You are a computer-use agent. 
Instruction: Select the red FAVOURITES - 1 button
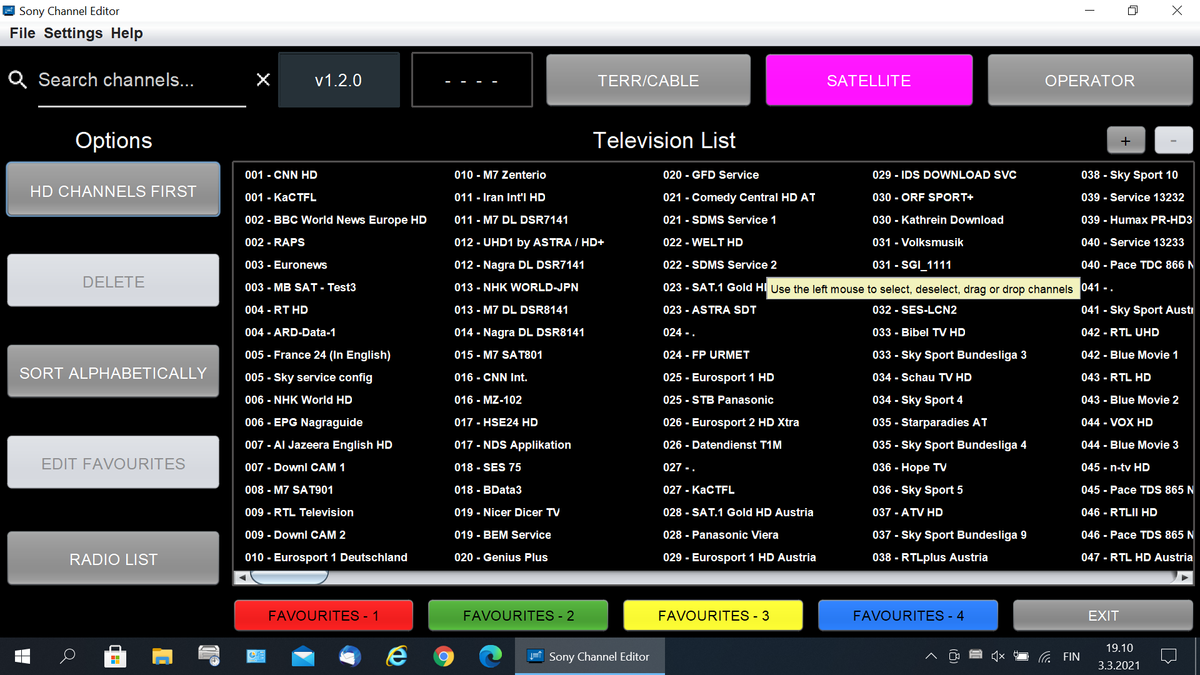(x=323, y=616)
